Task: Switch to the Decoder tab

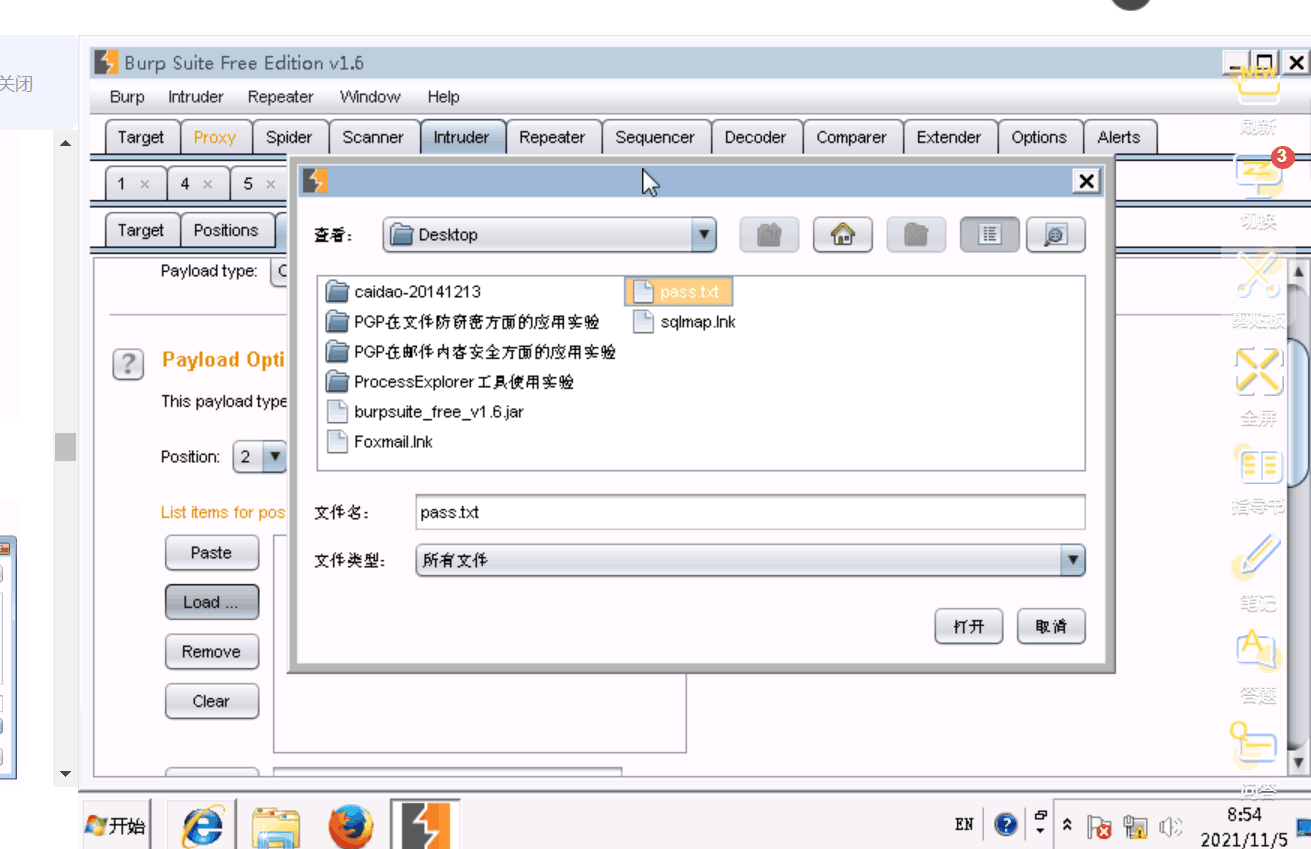Action: pyautogui.click(x=755, y=138)
